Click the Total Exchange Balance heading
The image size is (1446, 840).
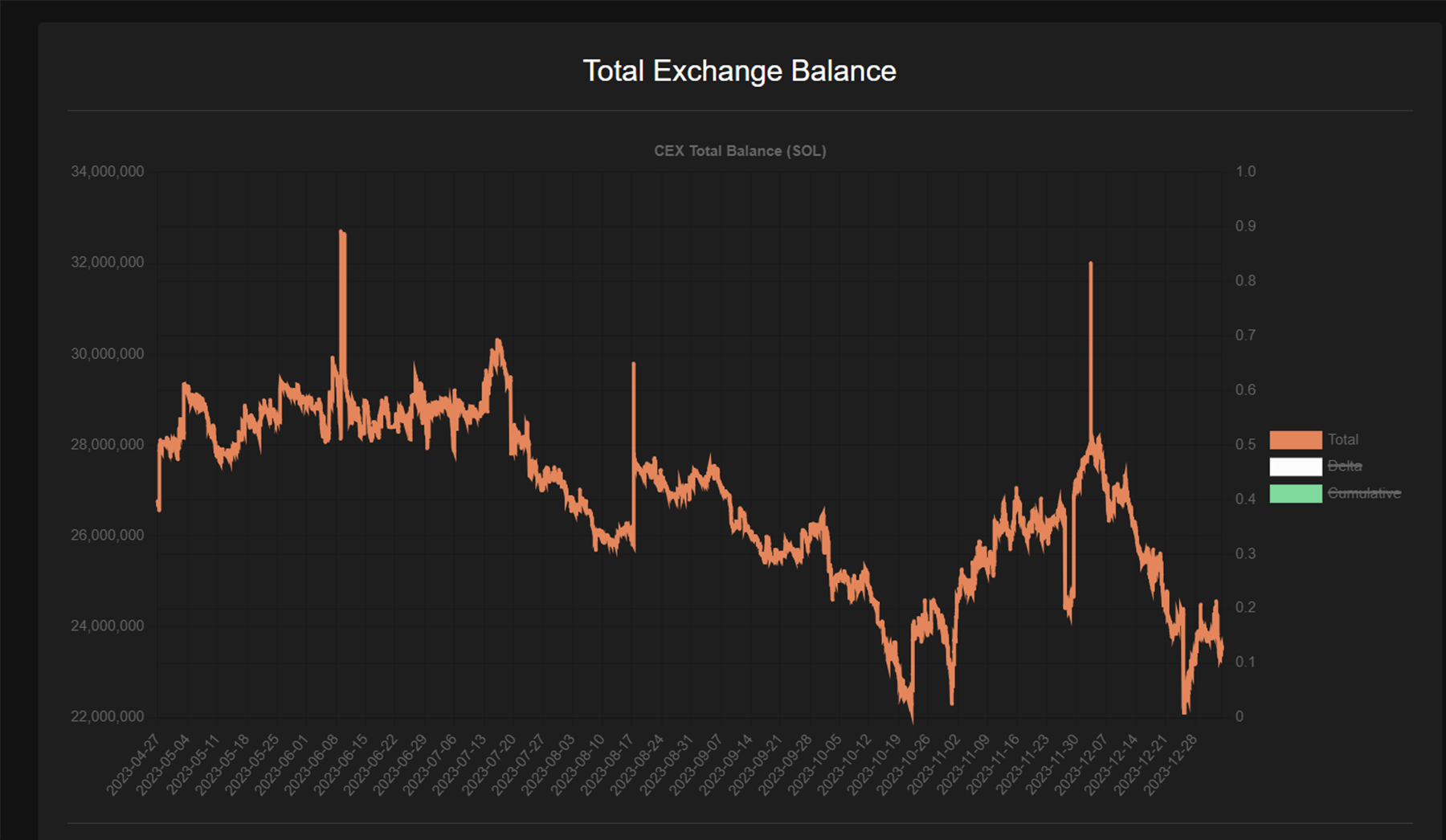click(739, 71)
